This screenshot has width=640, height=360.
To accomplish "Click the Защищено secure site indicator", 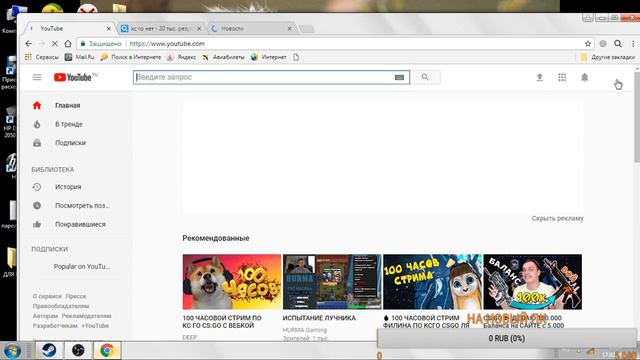I will [x=101, y=44].
